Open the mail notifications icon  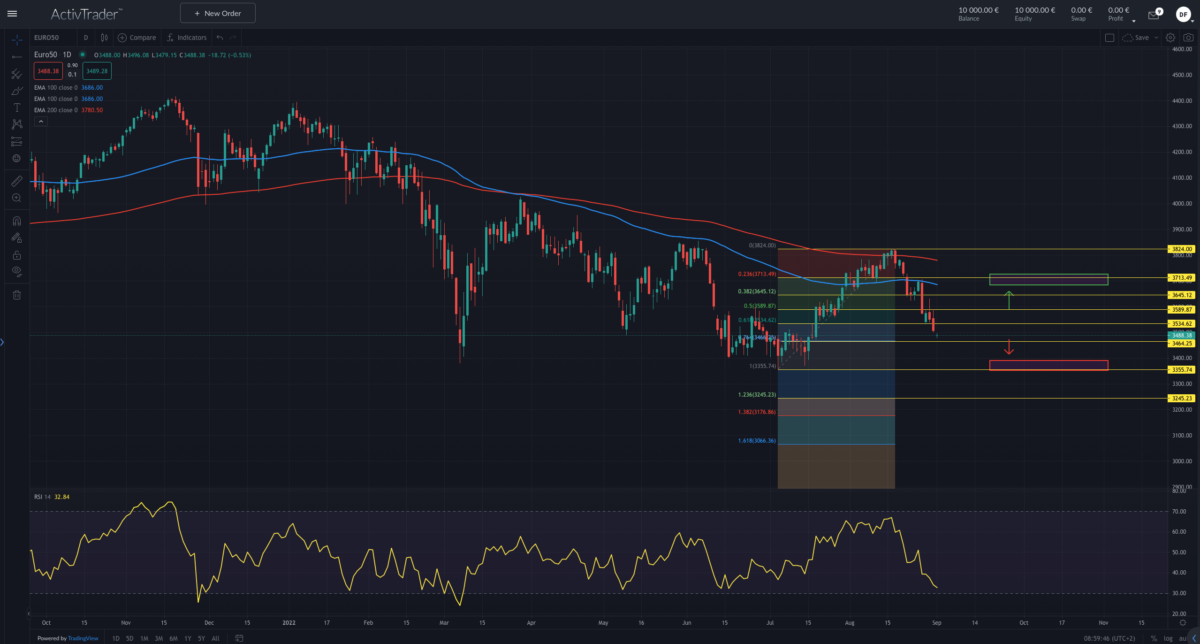(x=1153, y=14)
